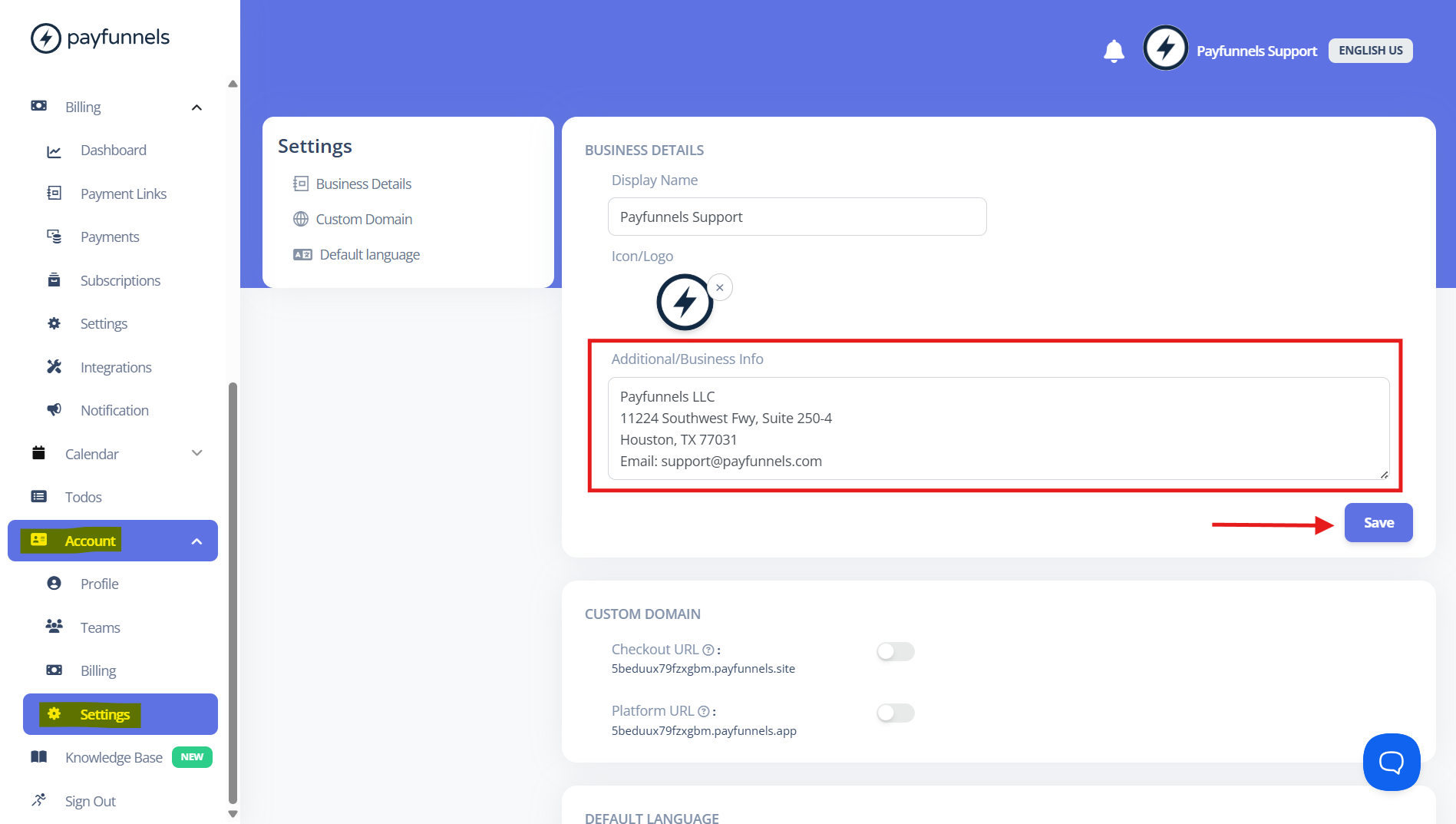Go to Profile under Account
Viewport: 1456px width, 824px height.
coord(100,584)
